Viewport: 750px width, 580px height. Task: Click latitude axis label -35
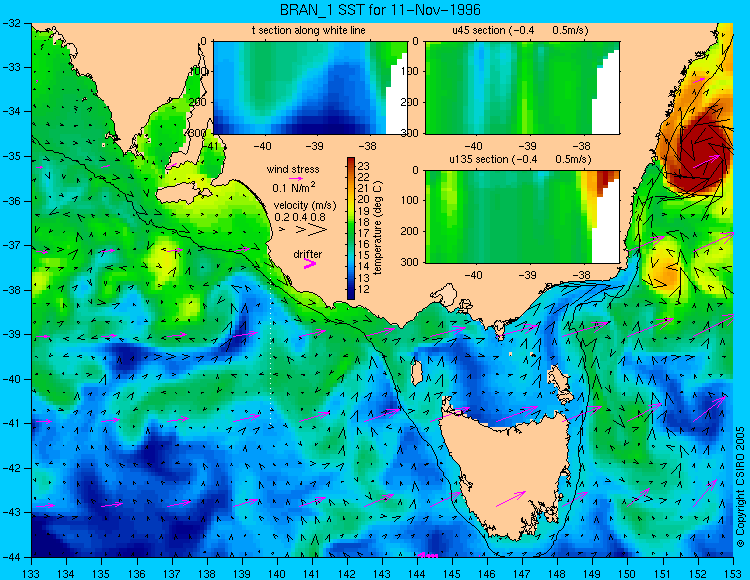pyautogui.click(x=11, y=156)
